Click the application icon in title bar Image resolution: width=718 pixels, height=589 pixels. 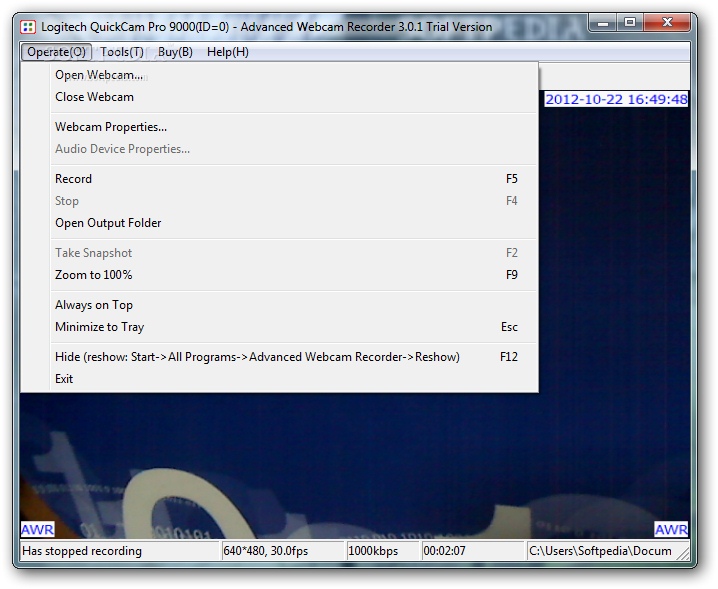[28, 27]
